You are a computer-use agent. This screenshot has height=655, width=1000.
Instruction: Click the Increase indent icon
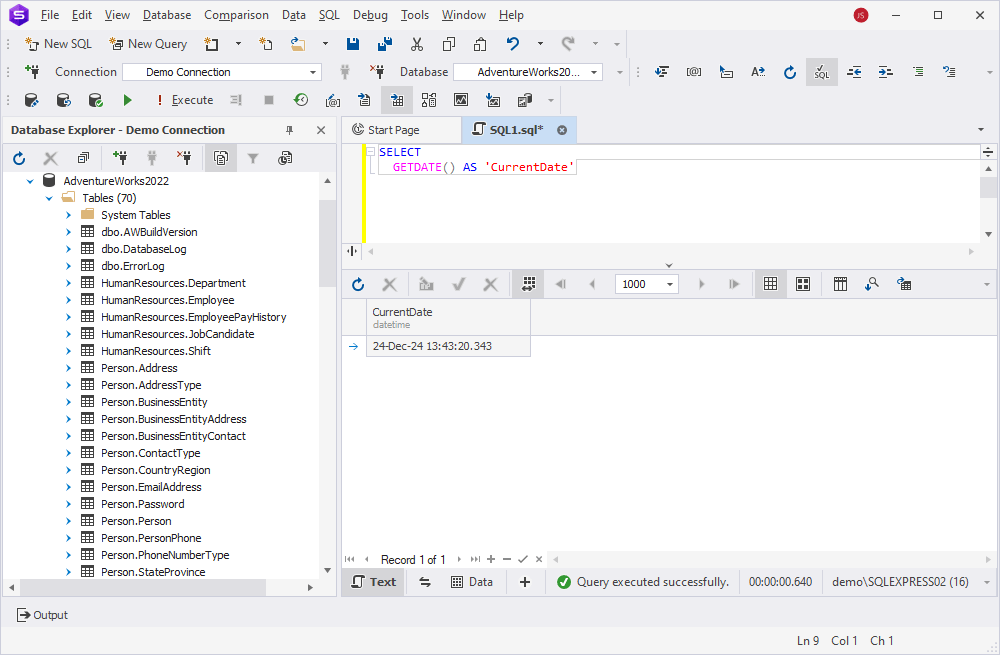[x=885, y=72]
